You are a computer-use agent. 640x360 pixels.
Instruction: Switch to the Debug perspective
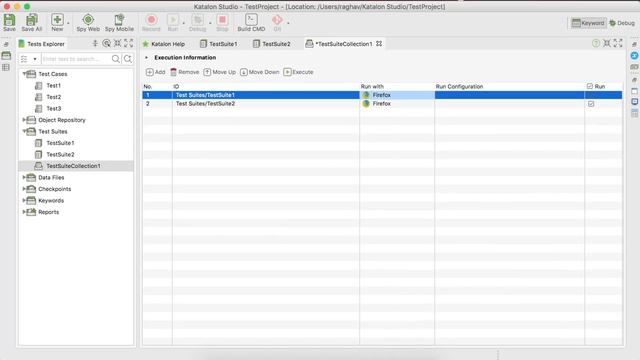pos(622,23)
